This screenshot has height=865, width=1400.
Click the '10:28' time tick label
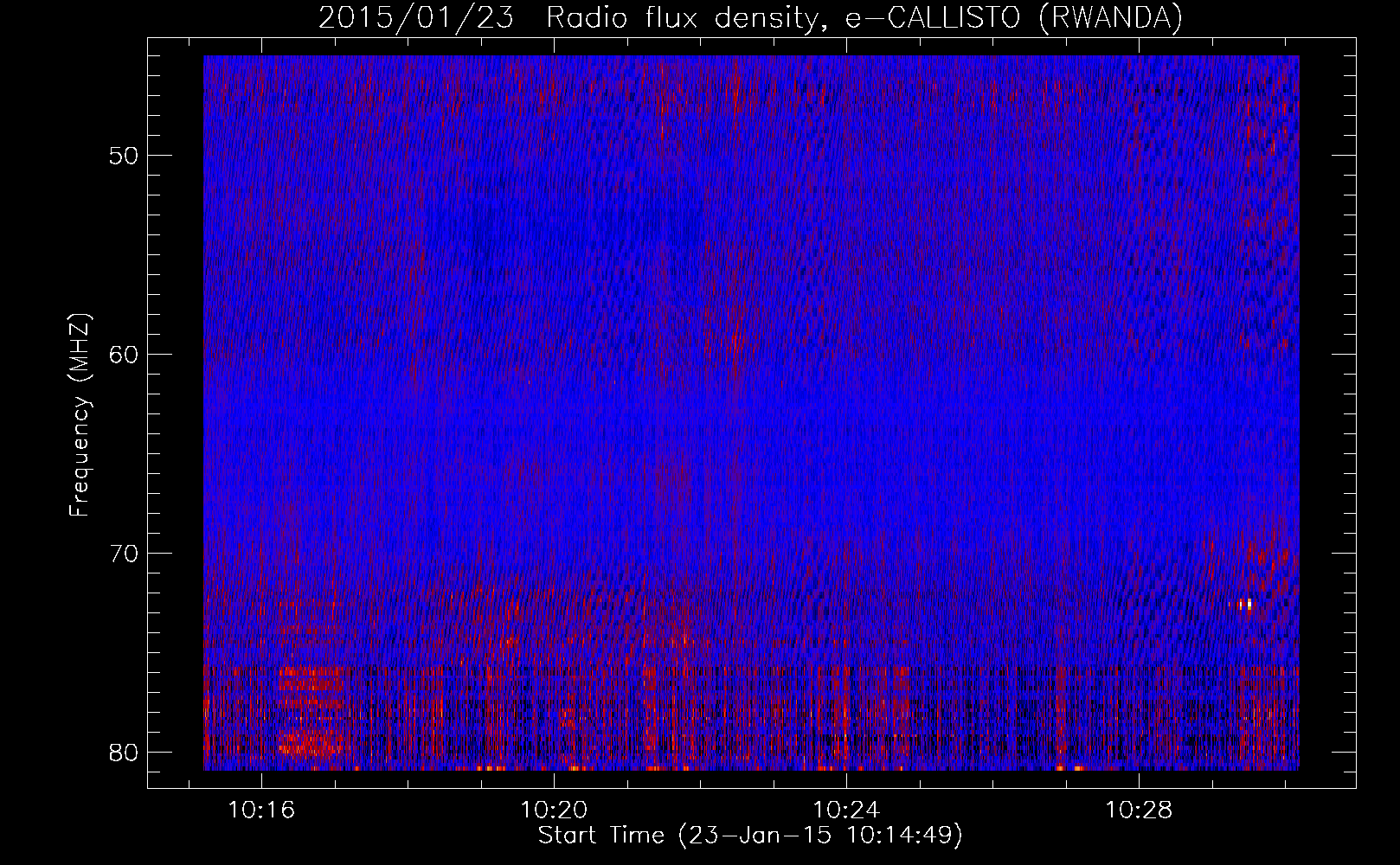(x=1139, y=811)
